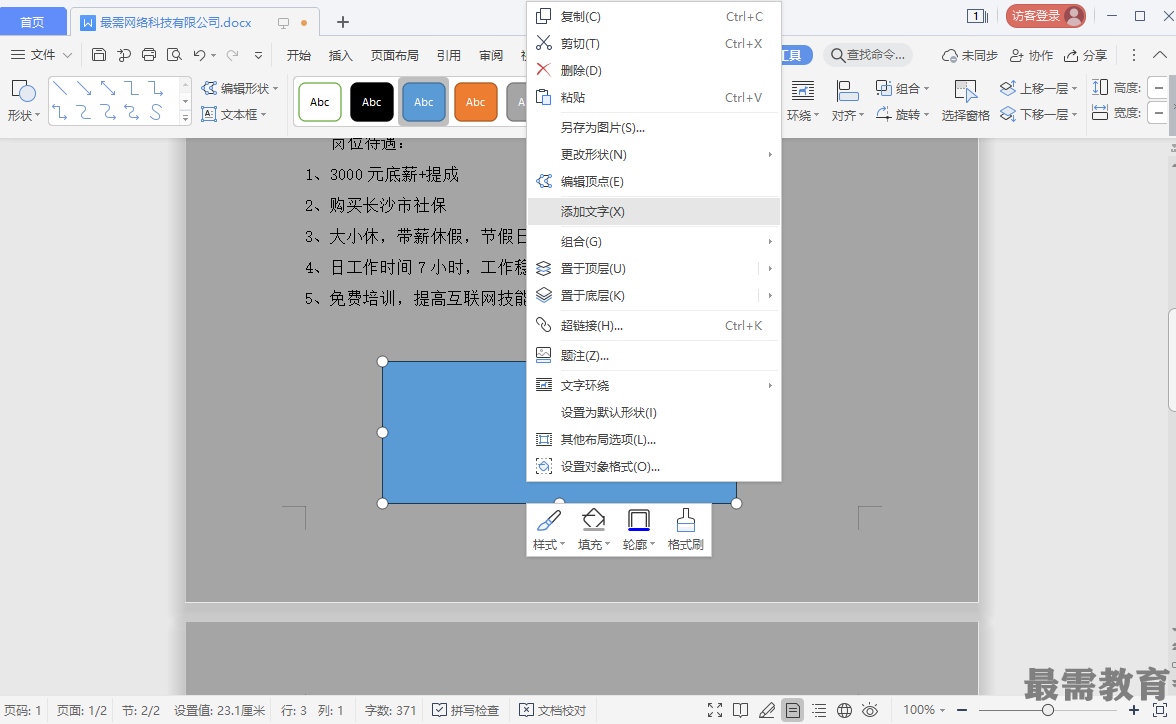Click the 格式刷 format painter on mini toolbar

[x=686, y=530]
